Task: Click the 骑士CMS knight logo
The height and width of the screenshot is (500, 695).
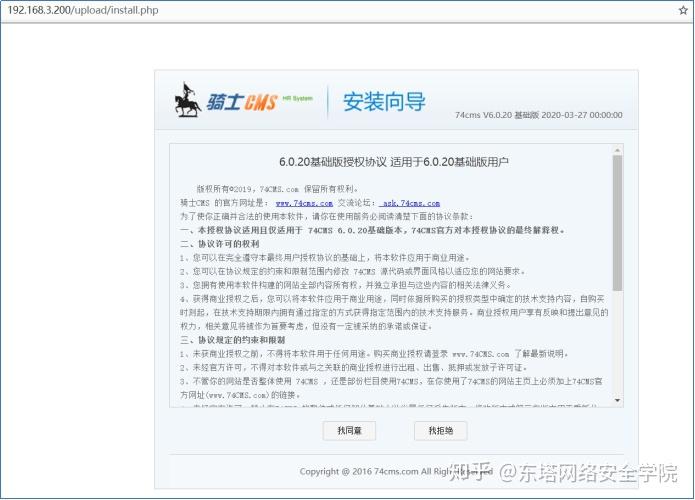Action: pos(243,101)
